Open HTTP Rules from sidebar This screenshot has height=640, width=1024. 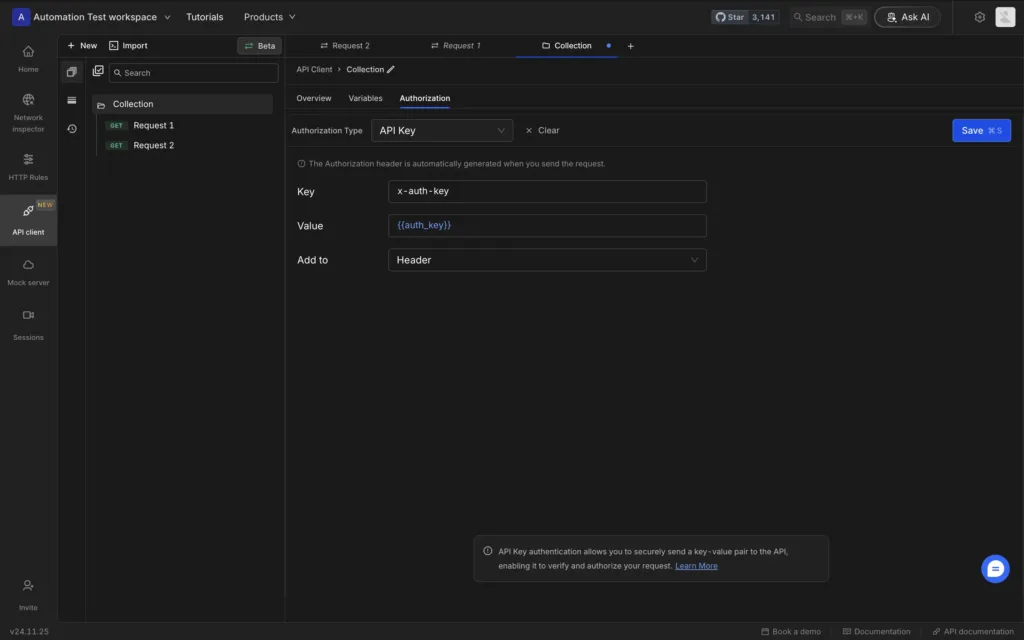click(x=28, y=167)
